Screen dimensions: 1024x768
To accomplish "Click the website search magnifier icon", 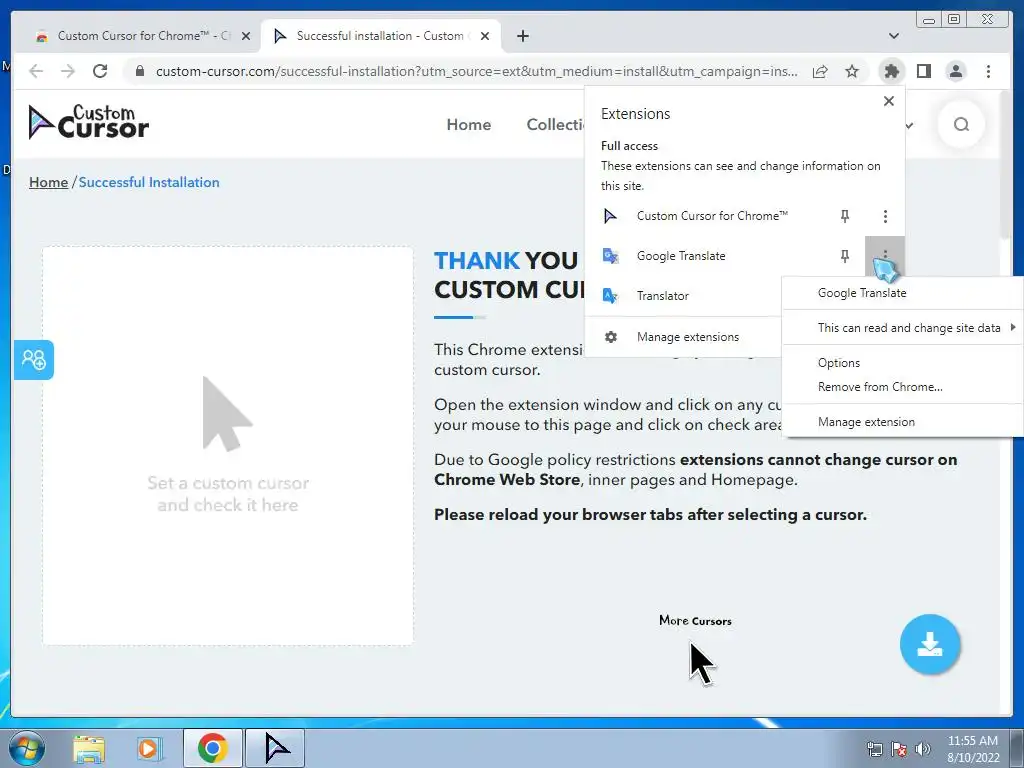I will [x=961, y=124].
